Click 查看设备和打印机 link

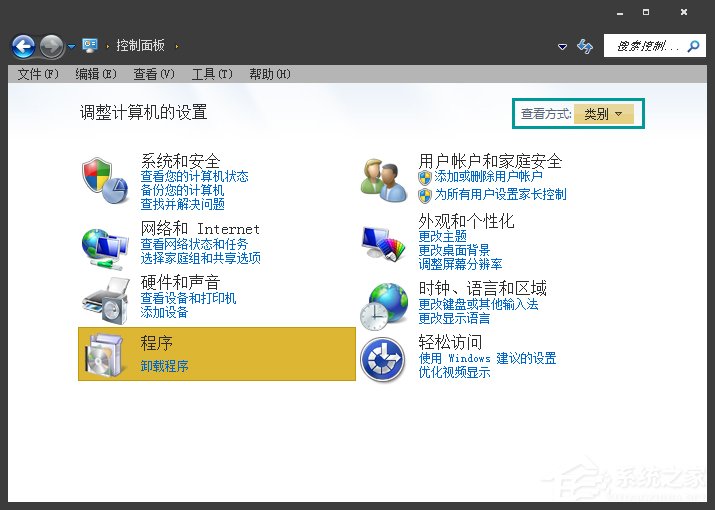tap(188, 298)
